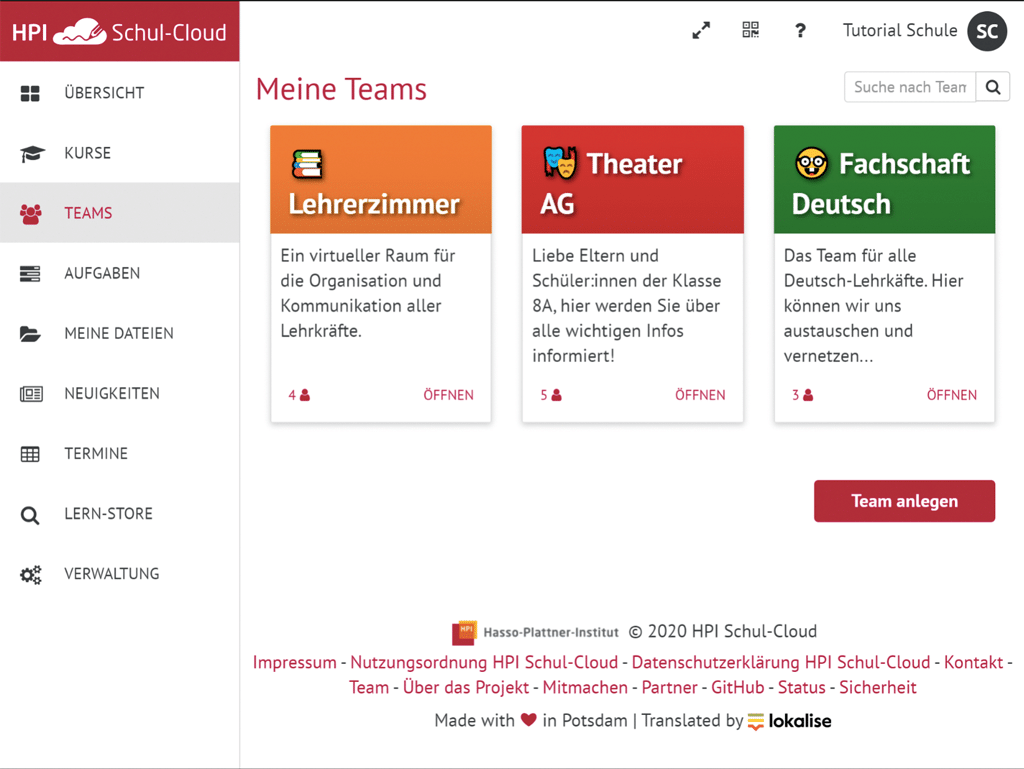Select Tutorial Schule in the top bar
The image size is (1024, 769).
point(899,30)
